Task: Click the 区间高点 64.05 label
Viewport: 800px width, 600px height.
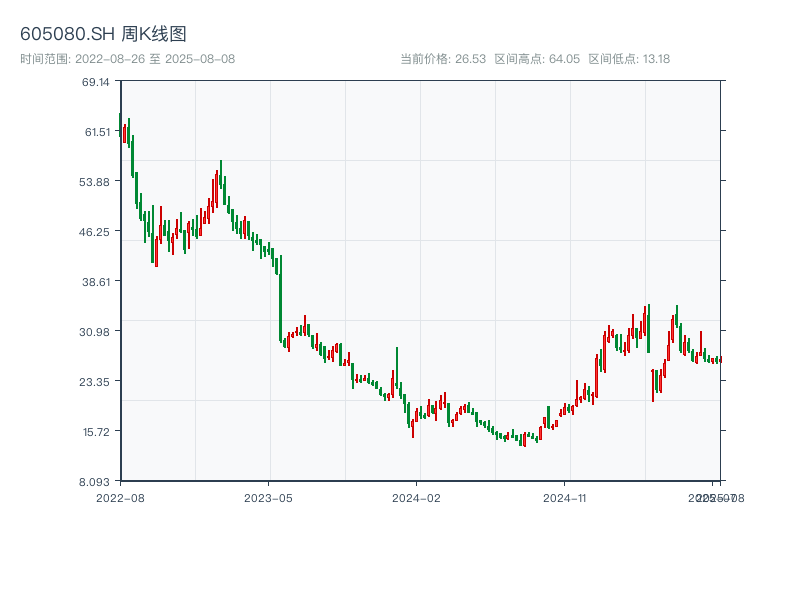Action: click(x=537, y=59)
